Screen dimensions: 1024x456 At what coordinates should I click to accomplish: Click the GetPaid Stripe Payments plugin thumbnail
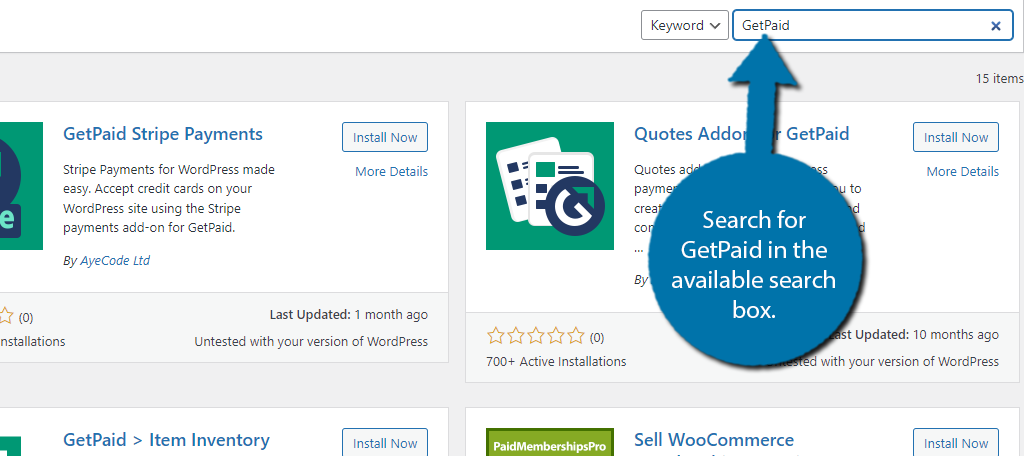21,186
